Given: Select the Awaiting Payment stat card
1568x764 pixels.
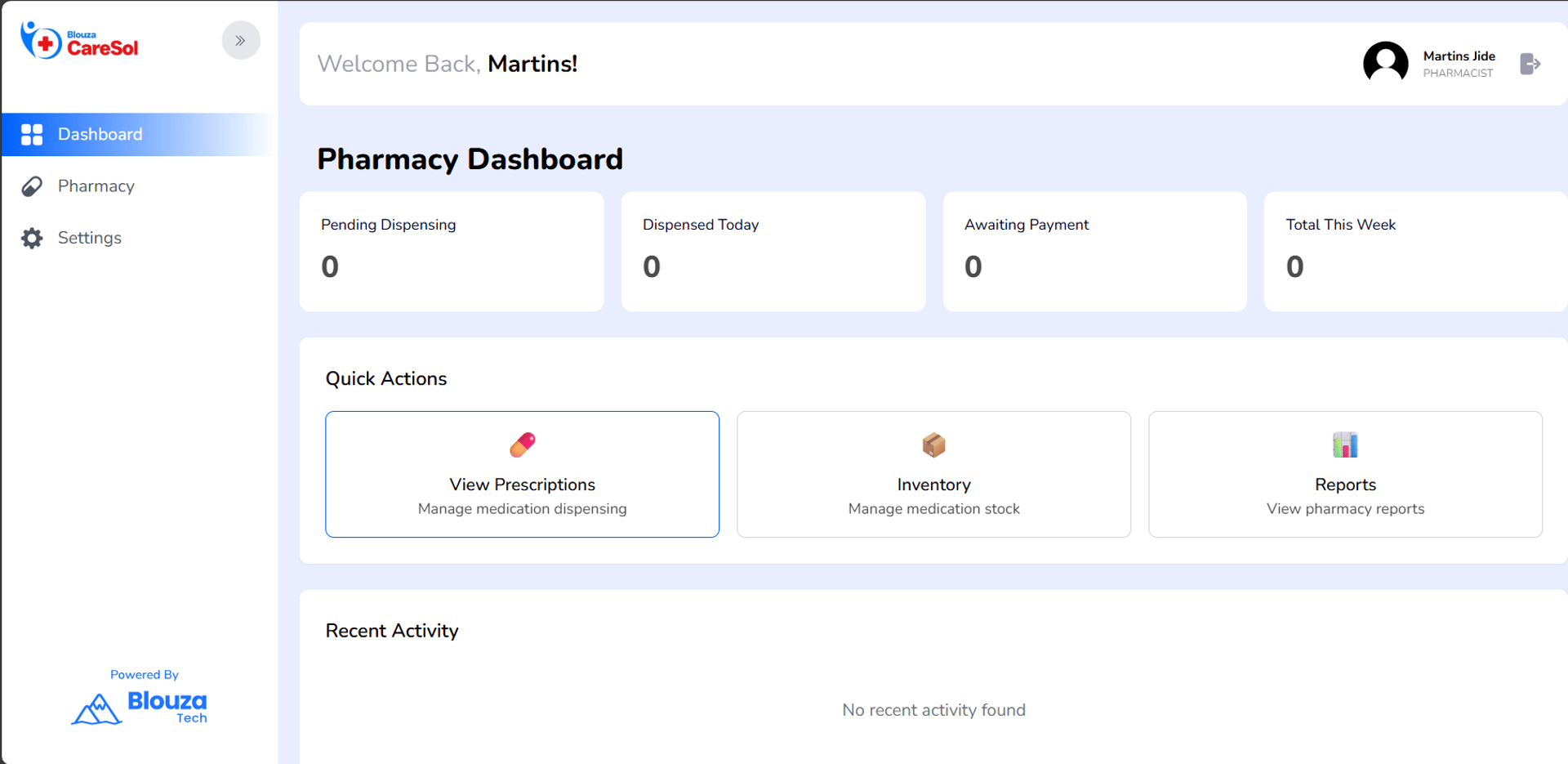Looking at the screenshot, I should [1094, 251].
